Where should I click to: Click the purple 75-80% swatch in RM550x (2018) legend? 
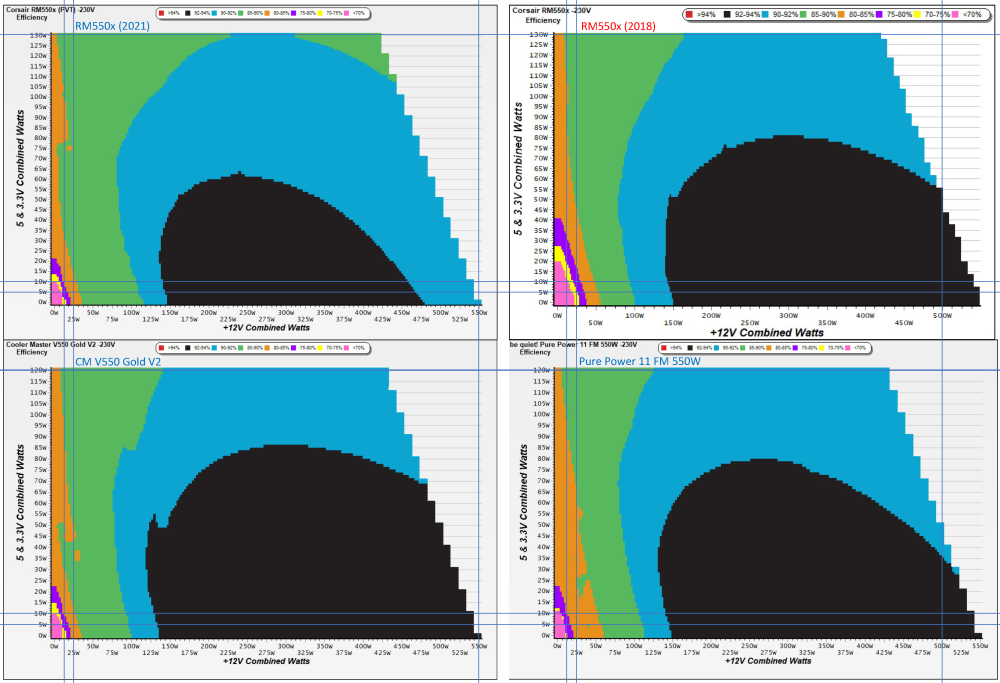point(879,14)
